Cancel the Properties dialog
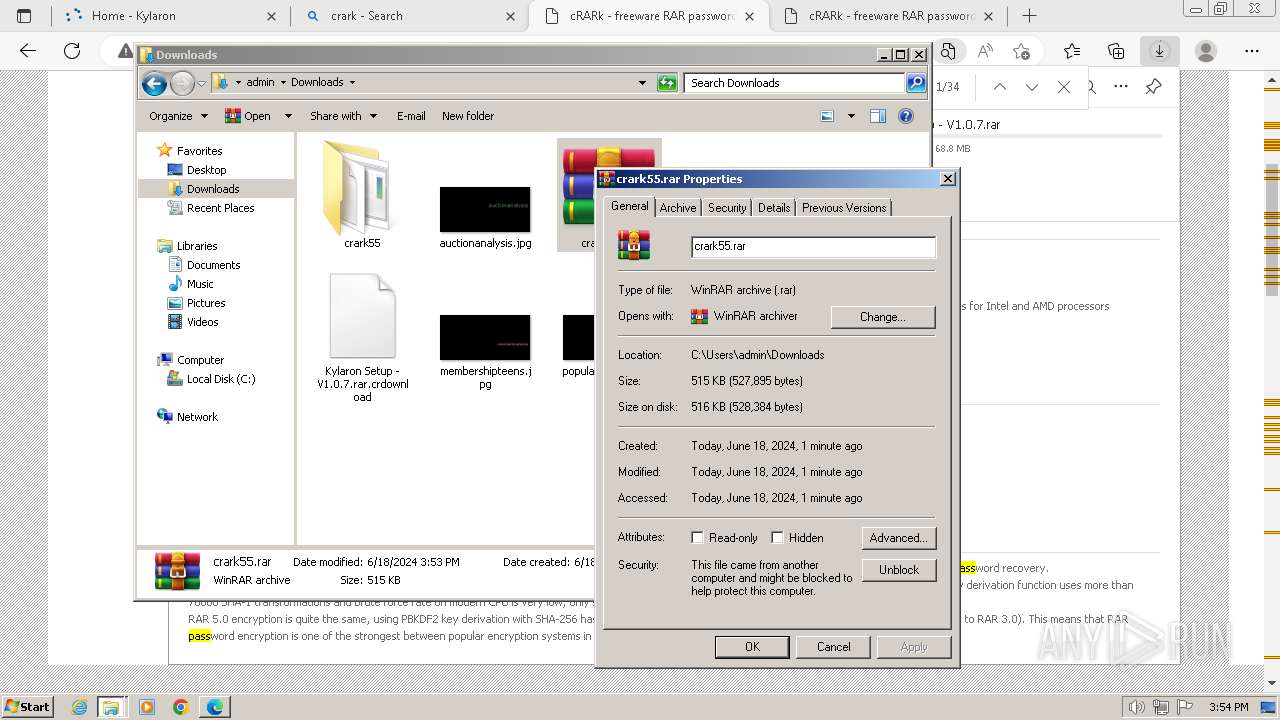The width and height of the screenshot is (1280, 720). pyautogui.click(x=833, y=647)
